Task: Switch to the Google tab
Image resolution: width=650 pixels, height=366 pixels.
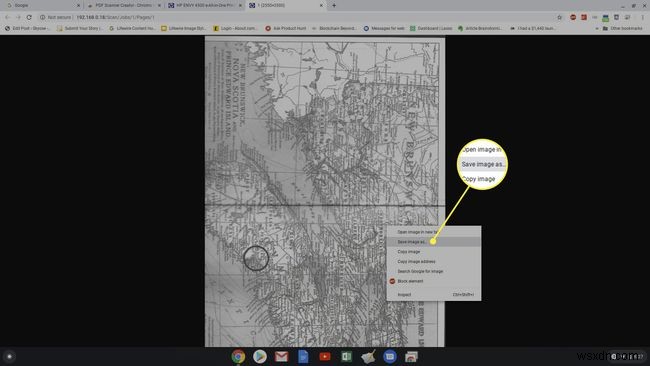Action: [x=41, y=5]
